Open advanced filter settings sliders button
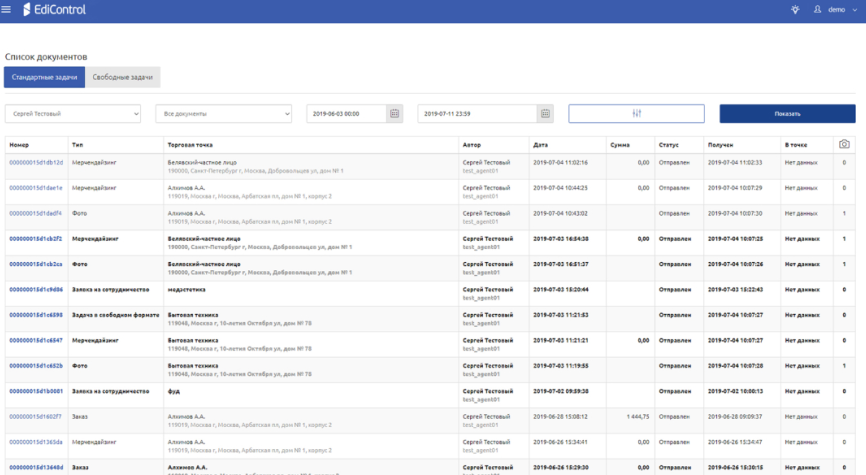Image resolution: width=866 pixels, height=475 pixels. click(636, 114)
